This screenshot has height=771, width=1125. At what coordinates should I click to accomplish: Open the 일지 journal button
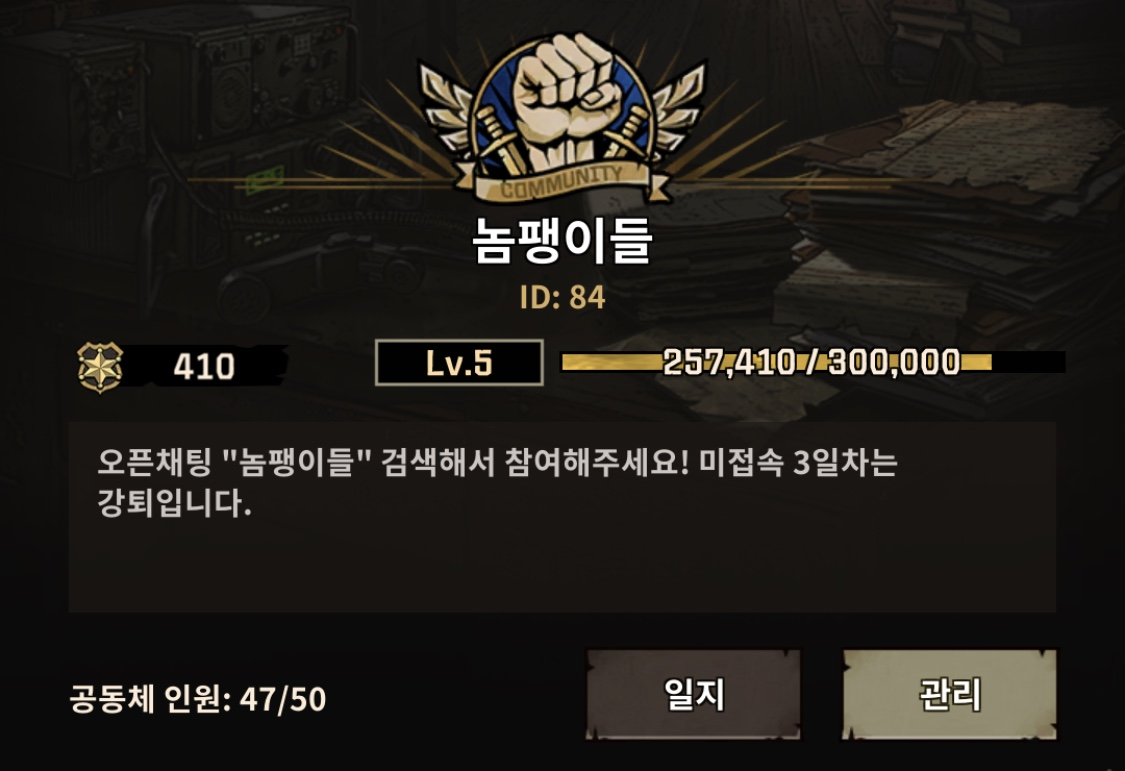[693, 694]
